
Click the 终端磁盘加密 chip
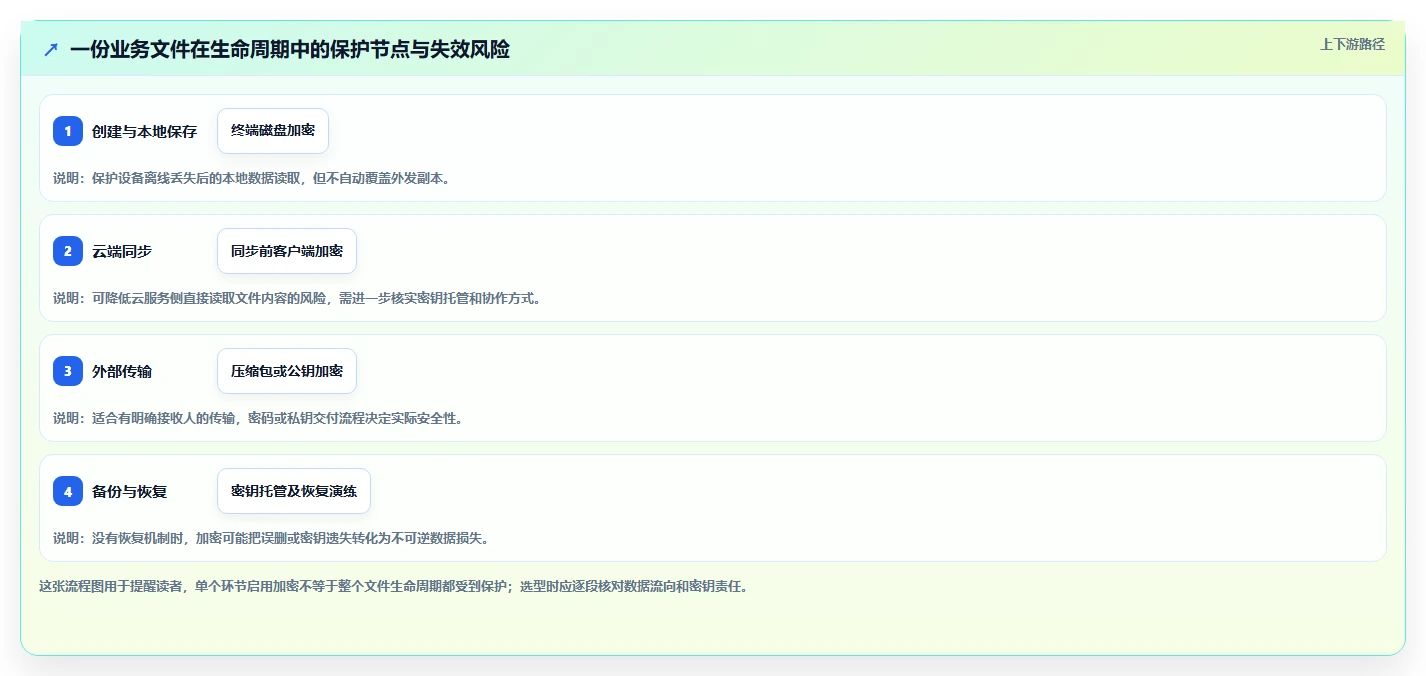click(x=273, y=131)
